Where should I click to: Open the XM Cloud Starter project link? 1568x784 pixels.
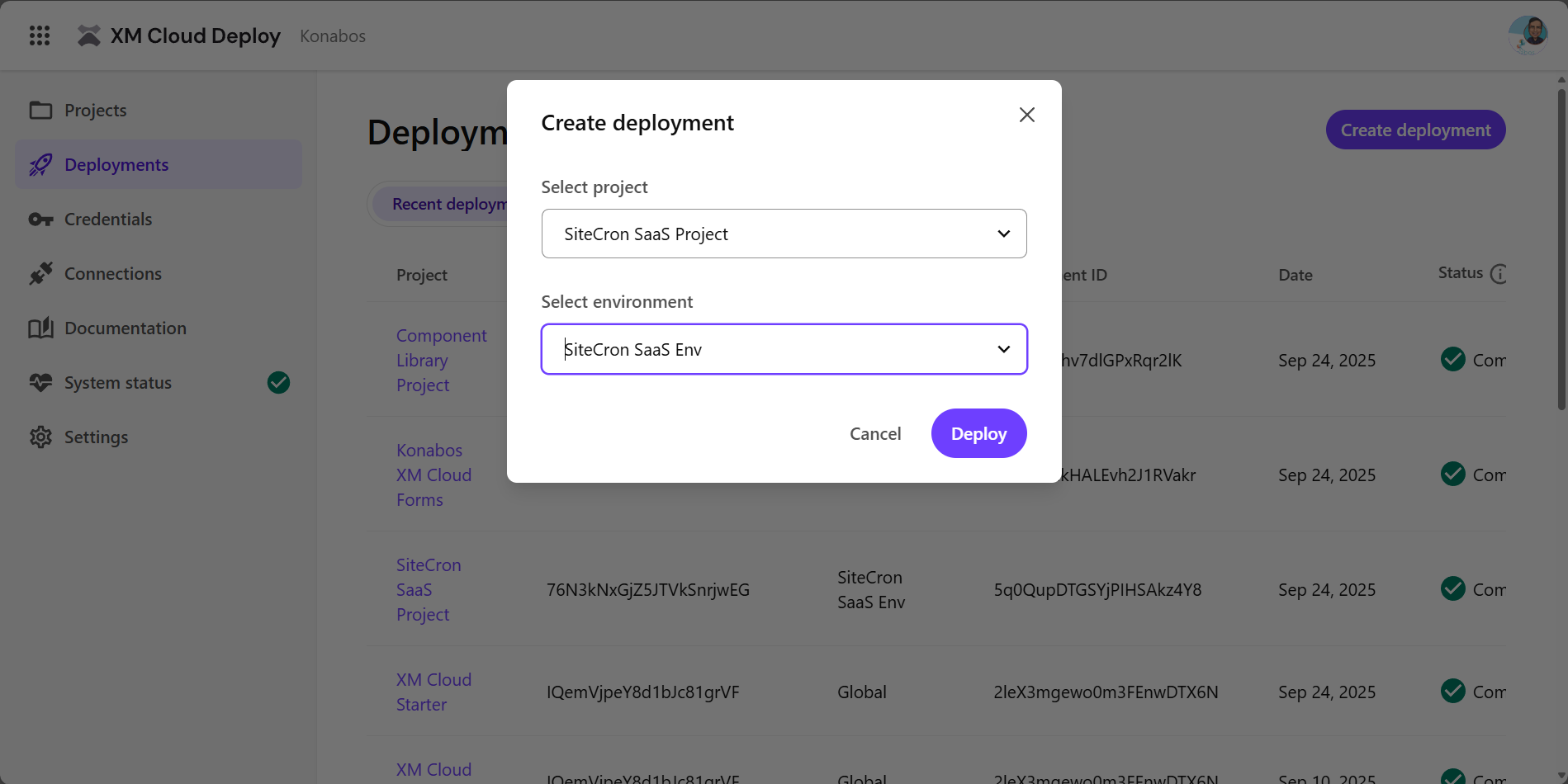(x=433, y=692)
